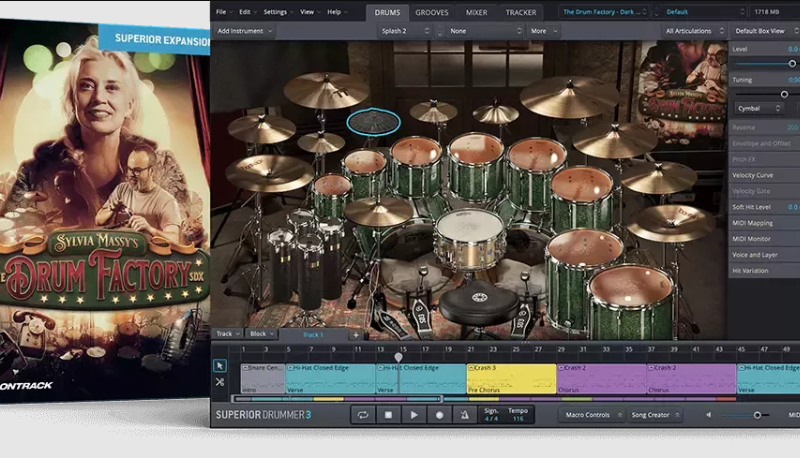Expand the Song Creator panel
This screenshot has width=800, height=458.
[655, 415]
